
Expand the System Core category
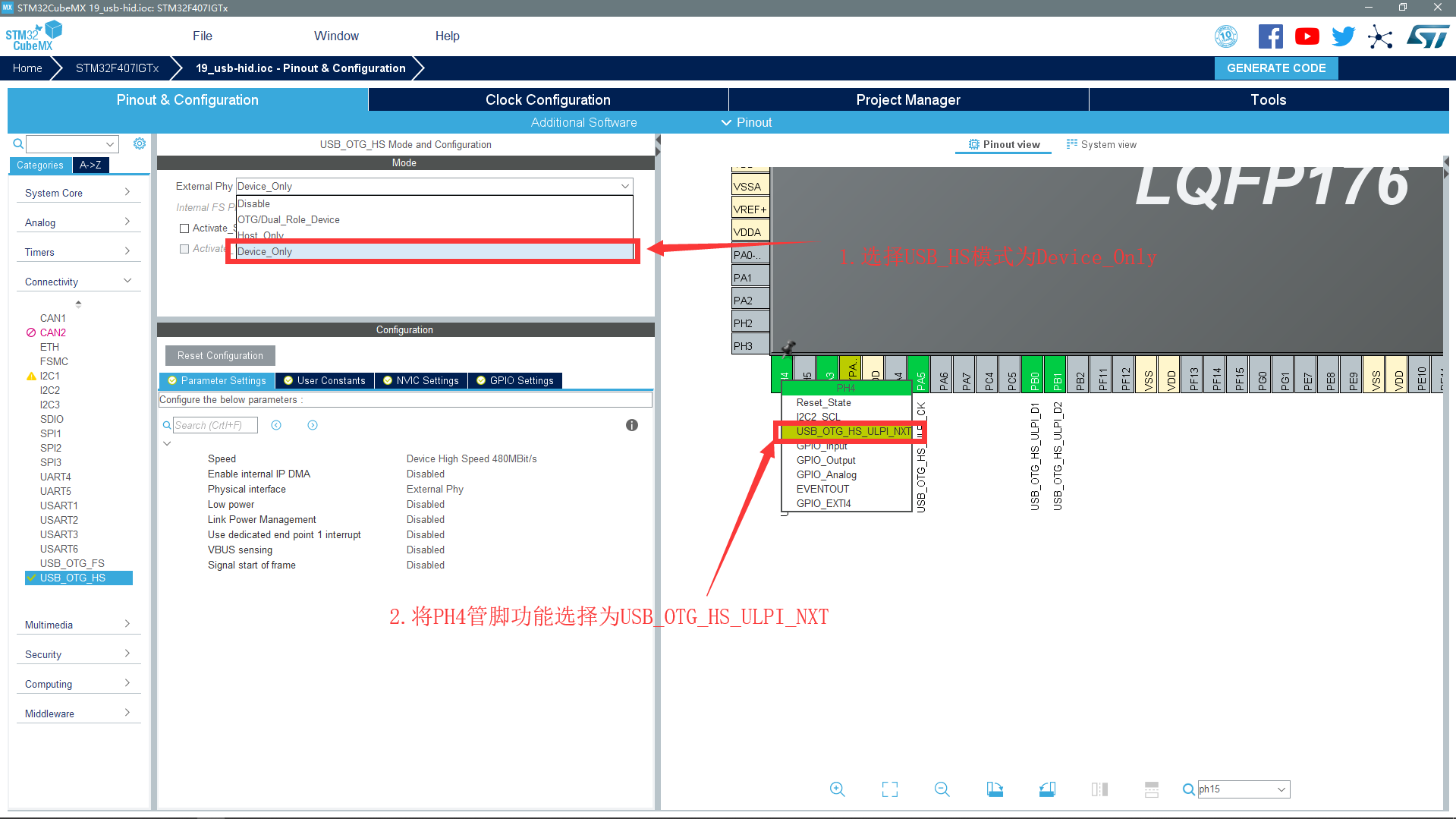[x=77, y=193]
